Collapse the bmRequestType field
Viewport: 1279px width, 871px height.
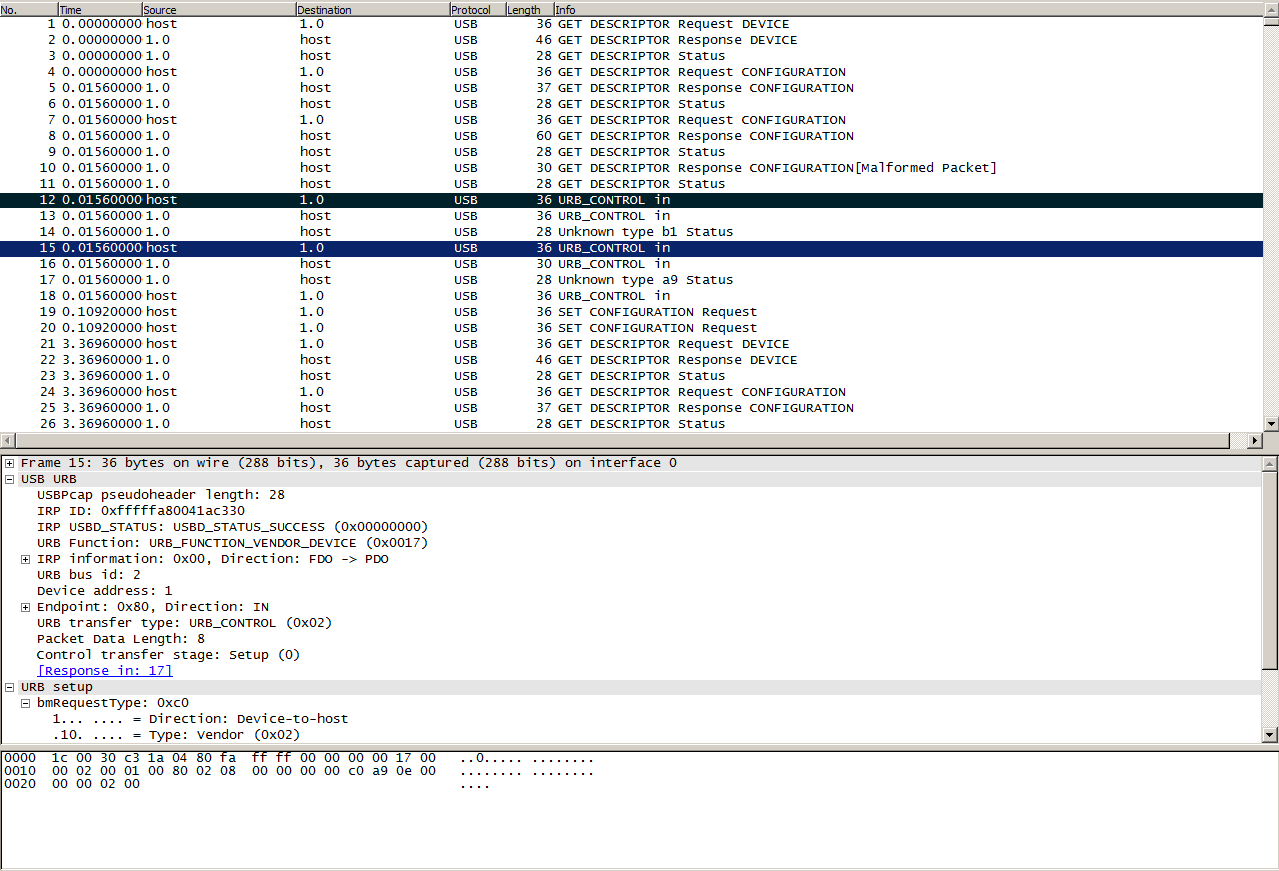click(26, 703)
